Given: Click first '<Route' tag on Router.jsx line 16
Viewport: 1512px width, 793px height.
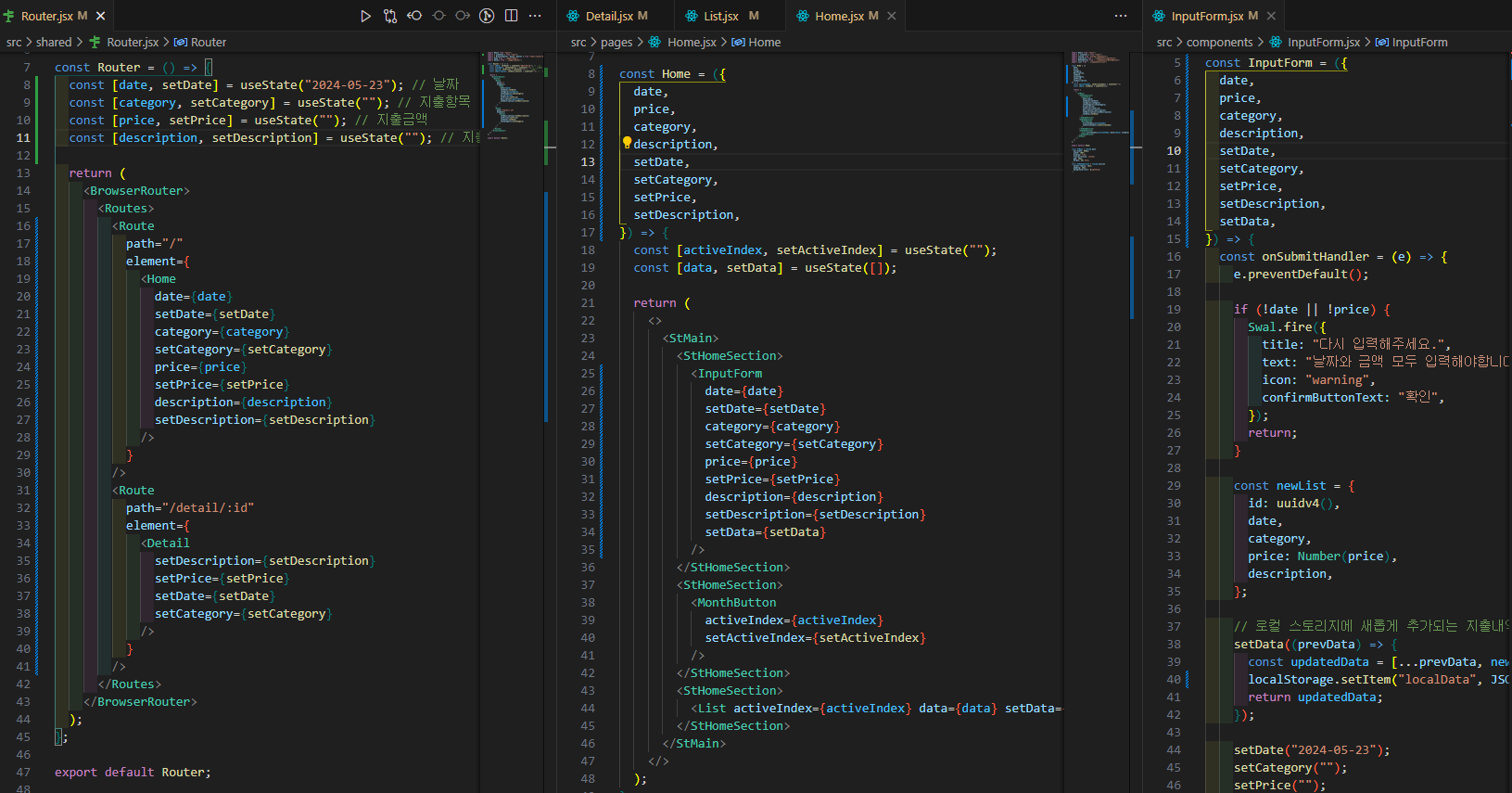Looking at the screenshot, I should tap(133, 225).
